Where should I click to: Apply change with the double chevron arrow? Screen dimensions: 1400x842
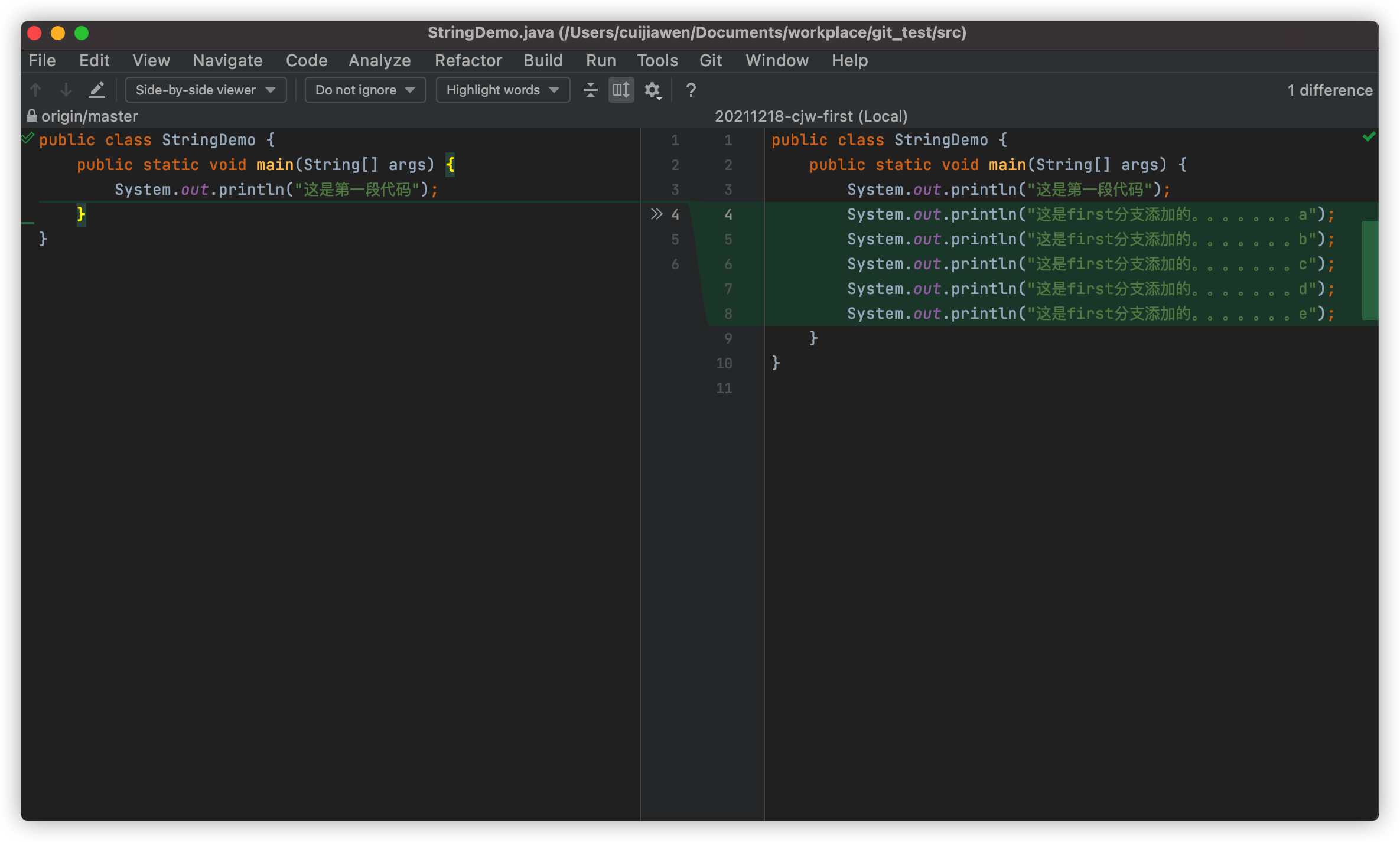[656, 214]
